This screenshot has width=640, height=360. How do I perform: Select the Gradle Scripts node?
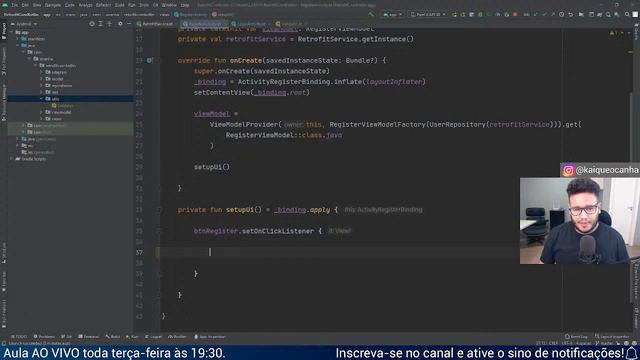[31, 159]
